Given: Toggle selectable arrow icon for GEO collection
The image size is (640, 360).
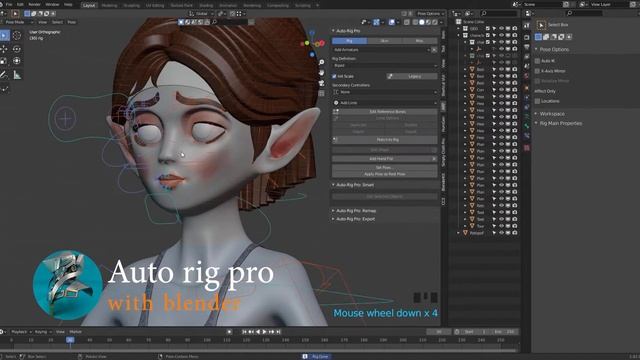Looking at the screenshot, I should (x=494, y=29).
